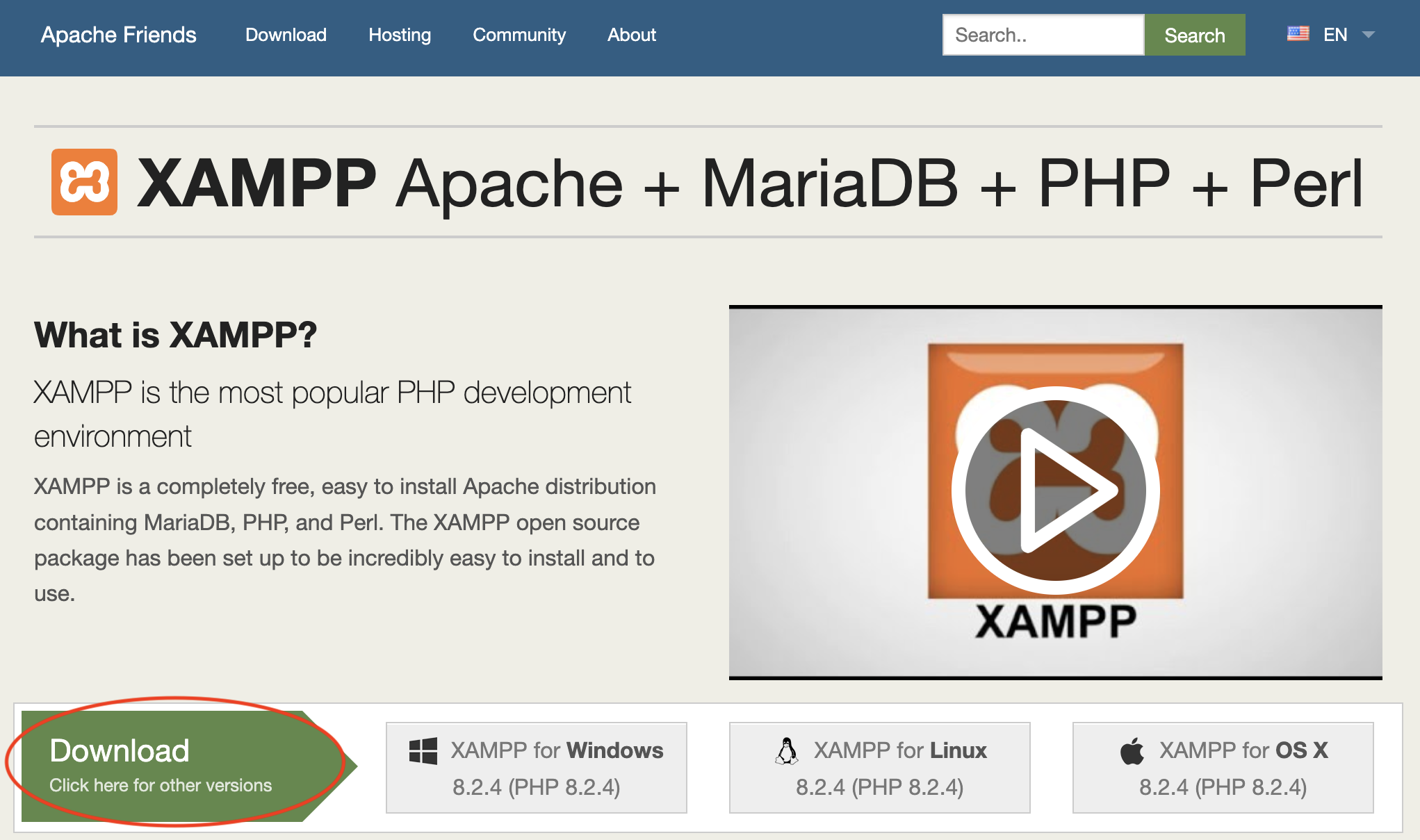1420x840 pixels.
Task: Click the Apache Friends home link
Action: (118, 34)
